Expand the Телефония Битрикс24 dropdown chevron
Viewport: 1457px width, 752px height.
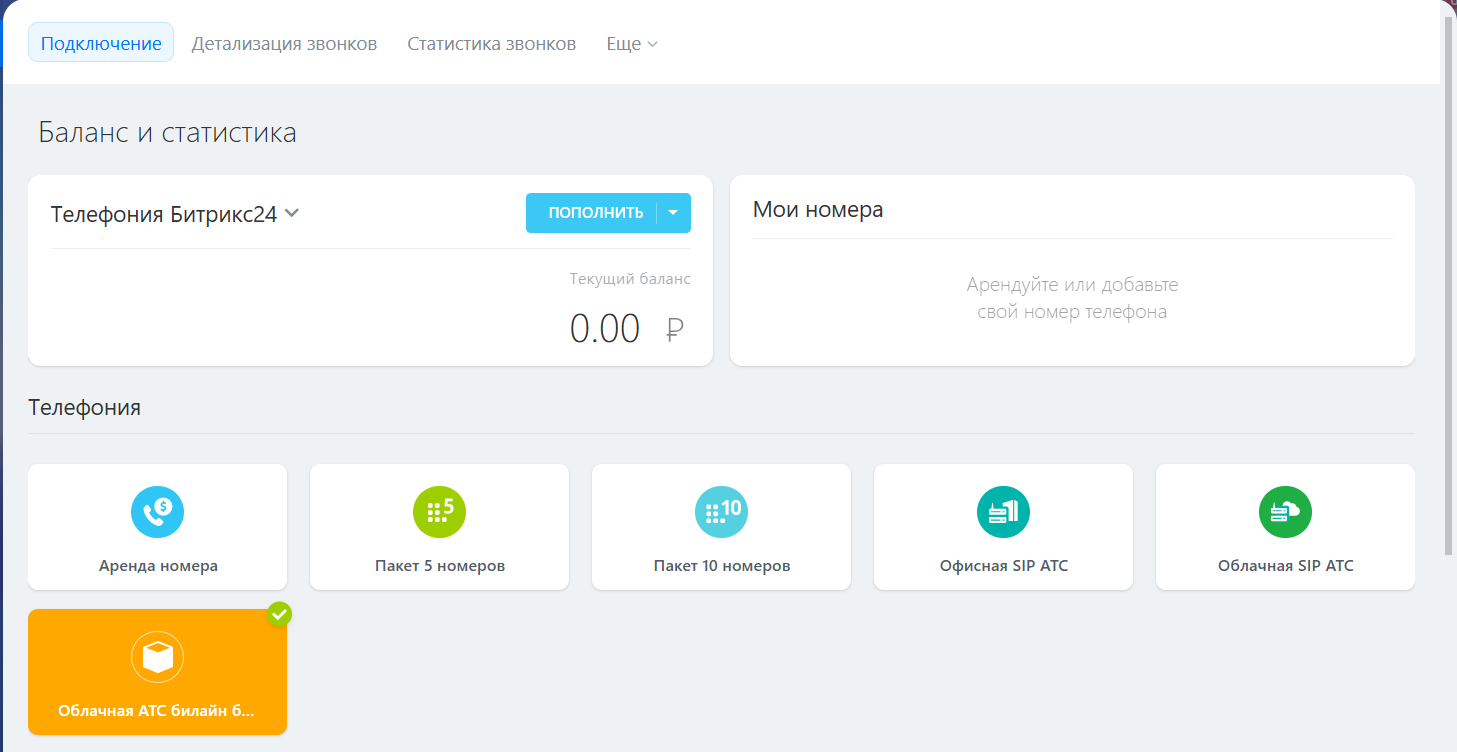291,213
